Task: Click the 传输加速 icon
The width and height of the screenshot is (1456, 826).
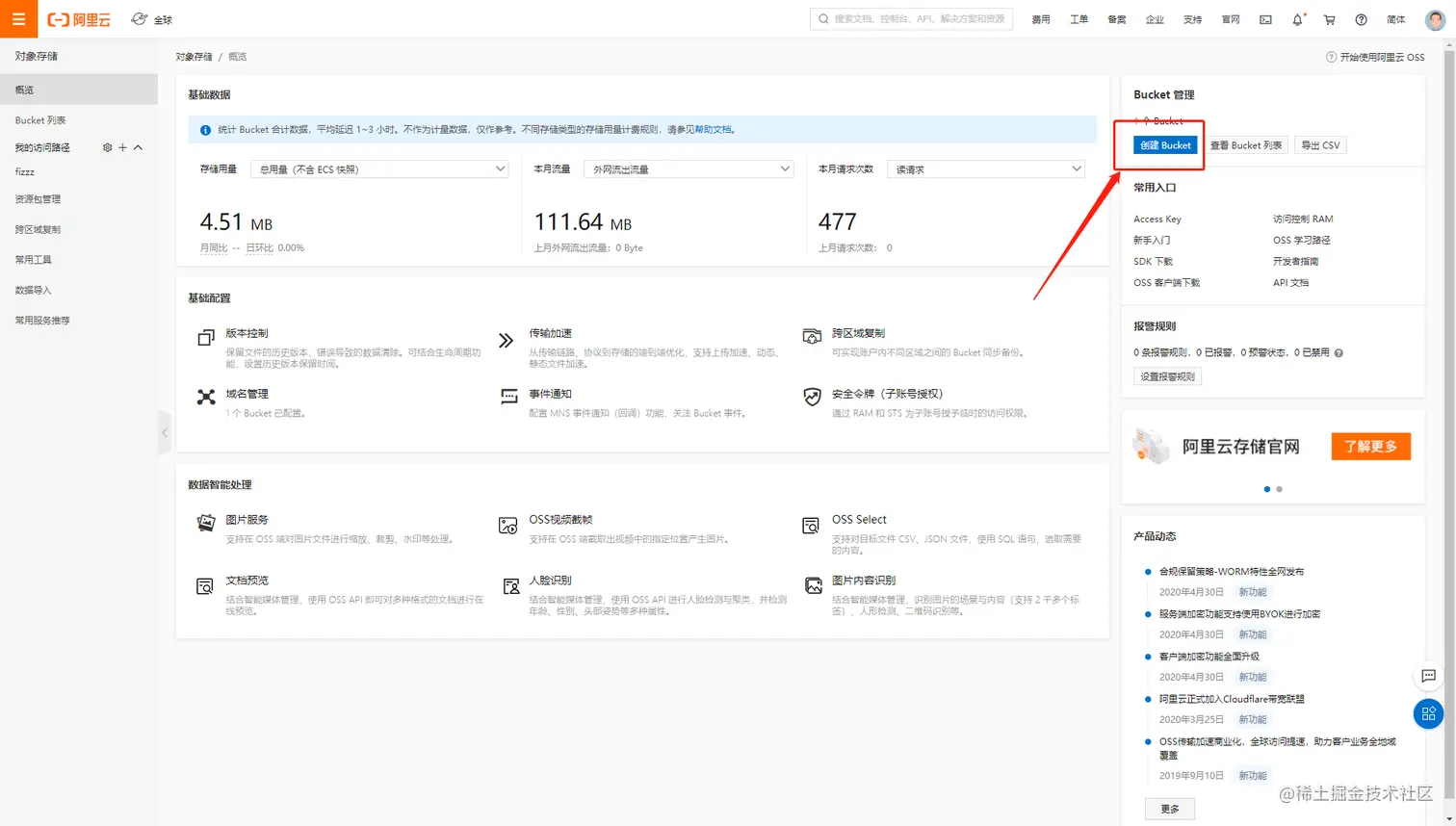Action: [x=506, y=340]
